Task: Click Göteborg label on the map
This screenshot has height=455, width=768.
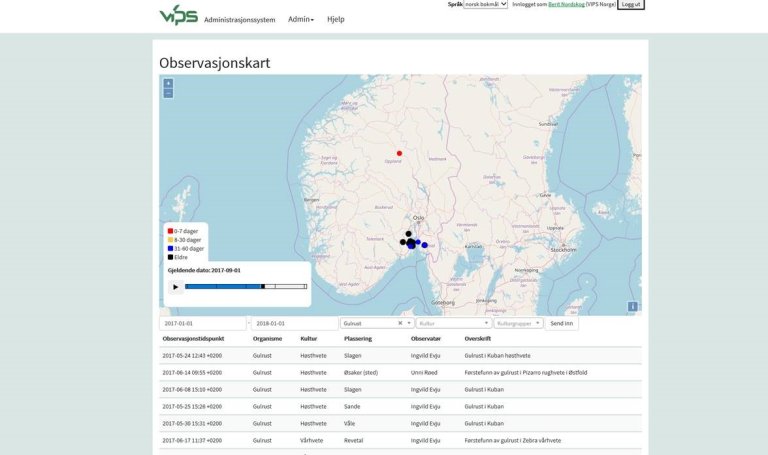Action: click(x=443, y=303)
